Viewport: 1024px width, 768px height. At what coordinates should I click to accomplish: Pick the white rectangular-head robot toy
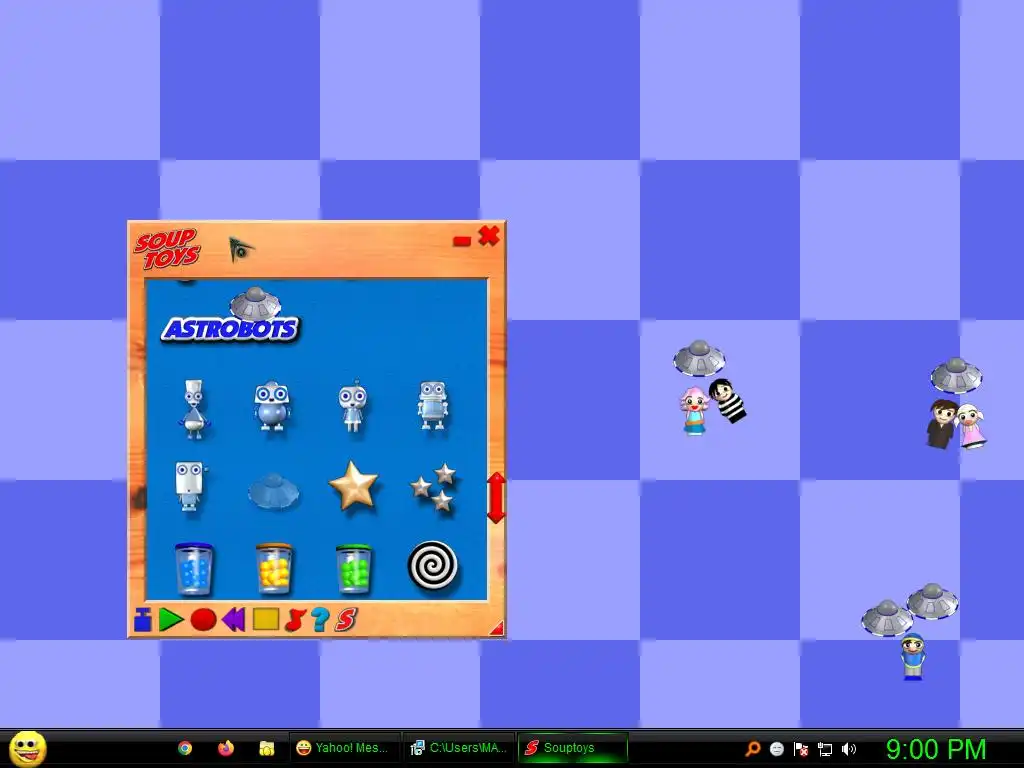pos(190,487)
